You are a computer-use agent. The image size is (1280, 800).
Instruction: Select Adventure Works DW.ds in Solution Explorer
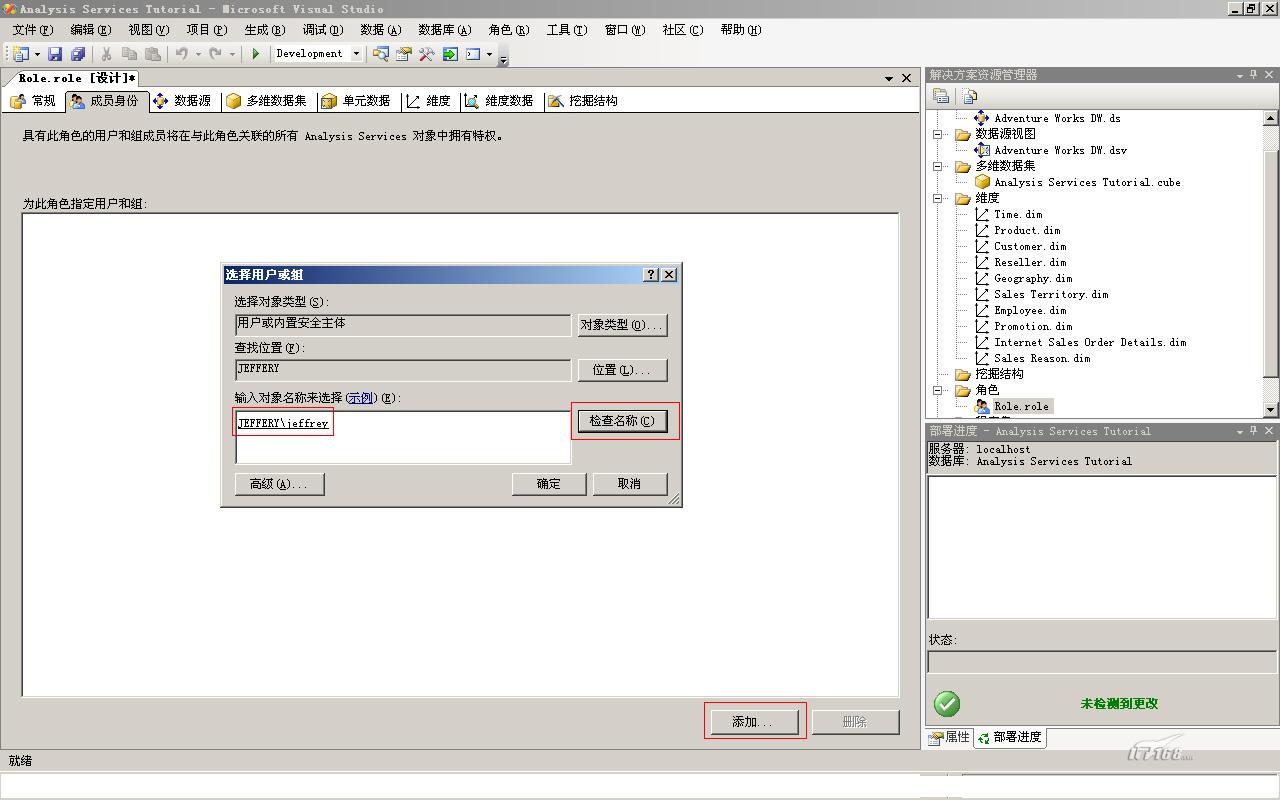pos(1057,118)
